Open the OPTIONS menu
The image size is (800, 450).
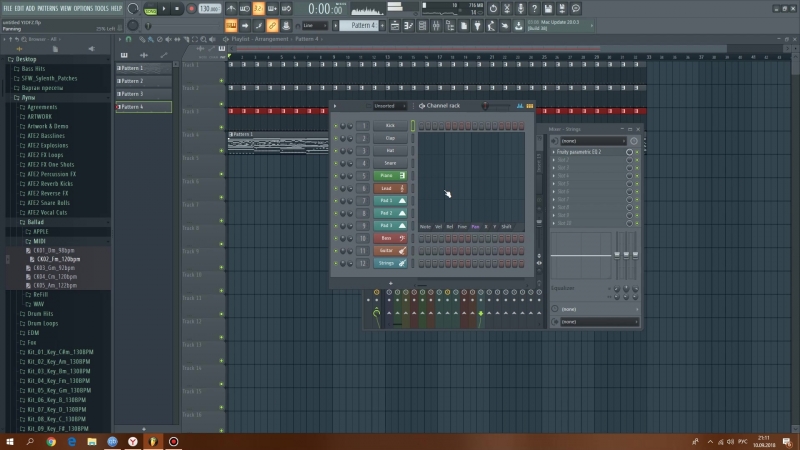[x=83, y=8]
